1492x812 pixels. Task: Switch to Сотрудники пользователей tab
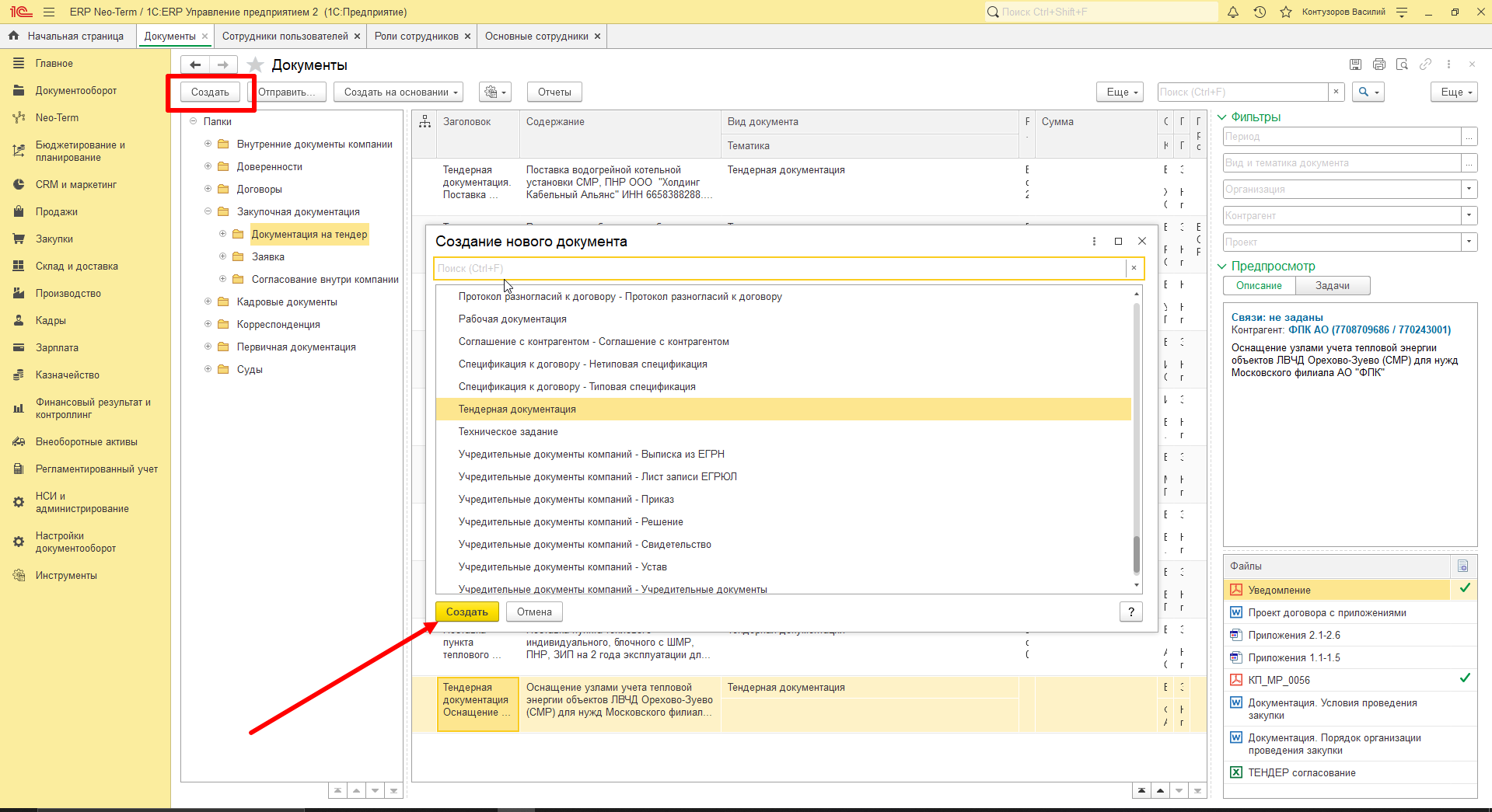[285, 36]
